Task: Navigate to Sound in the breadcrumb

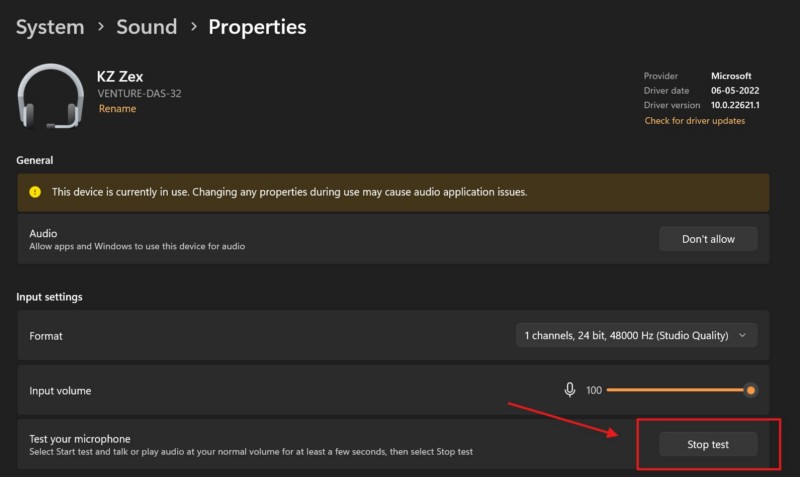Action: [146, 27]
